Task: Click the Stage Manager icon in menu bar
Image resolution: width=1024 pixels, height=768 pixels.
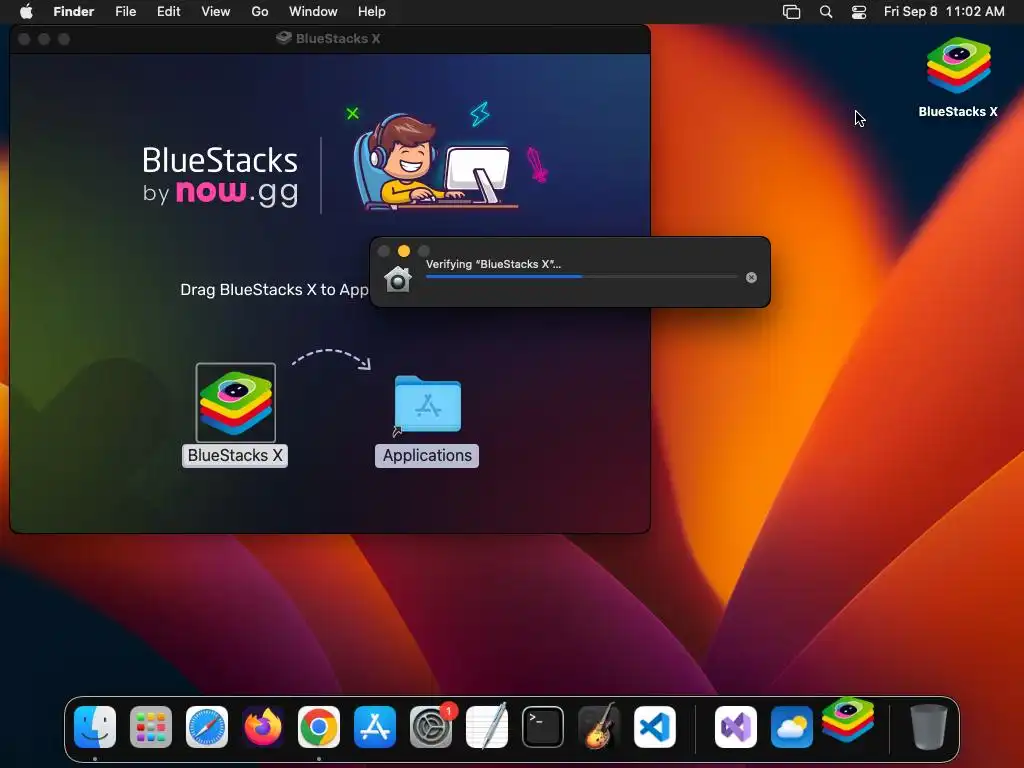Action: [x=792, y=12]
